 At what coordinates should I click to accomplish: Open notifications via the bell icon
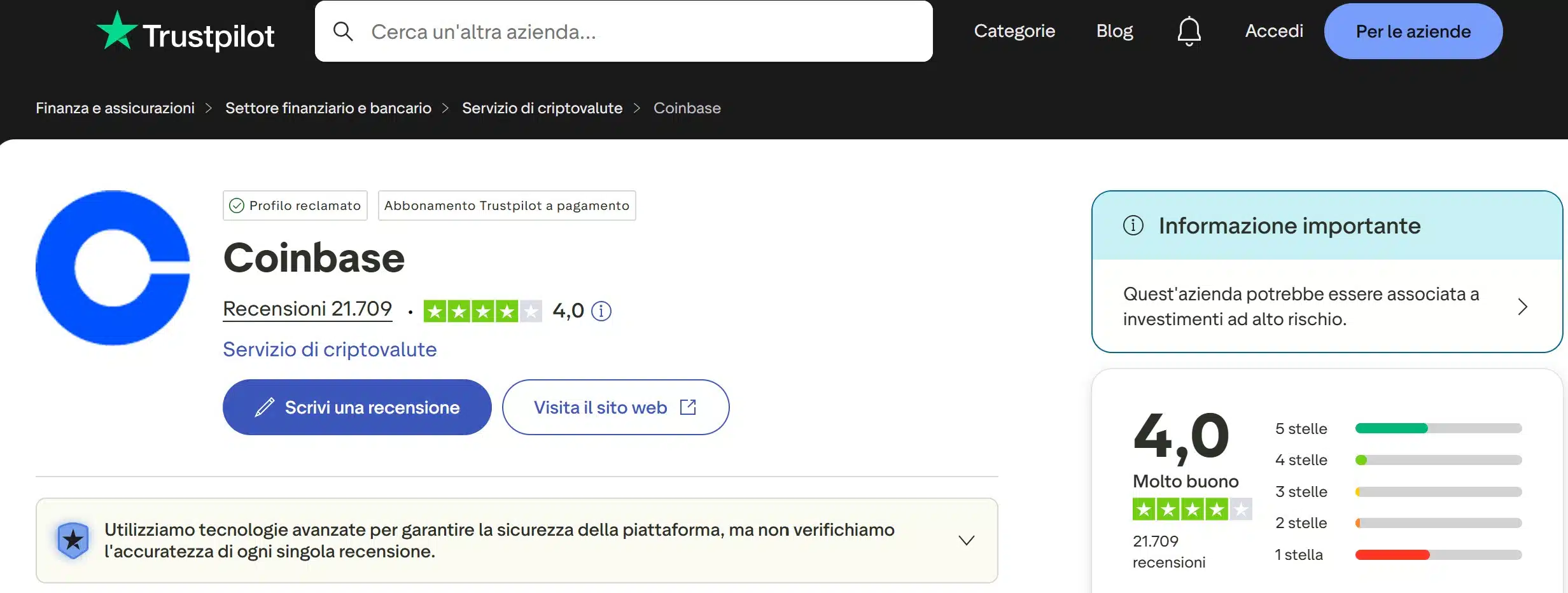point(1189,31)
